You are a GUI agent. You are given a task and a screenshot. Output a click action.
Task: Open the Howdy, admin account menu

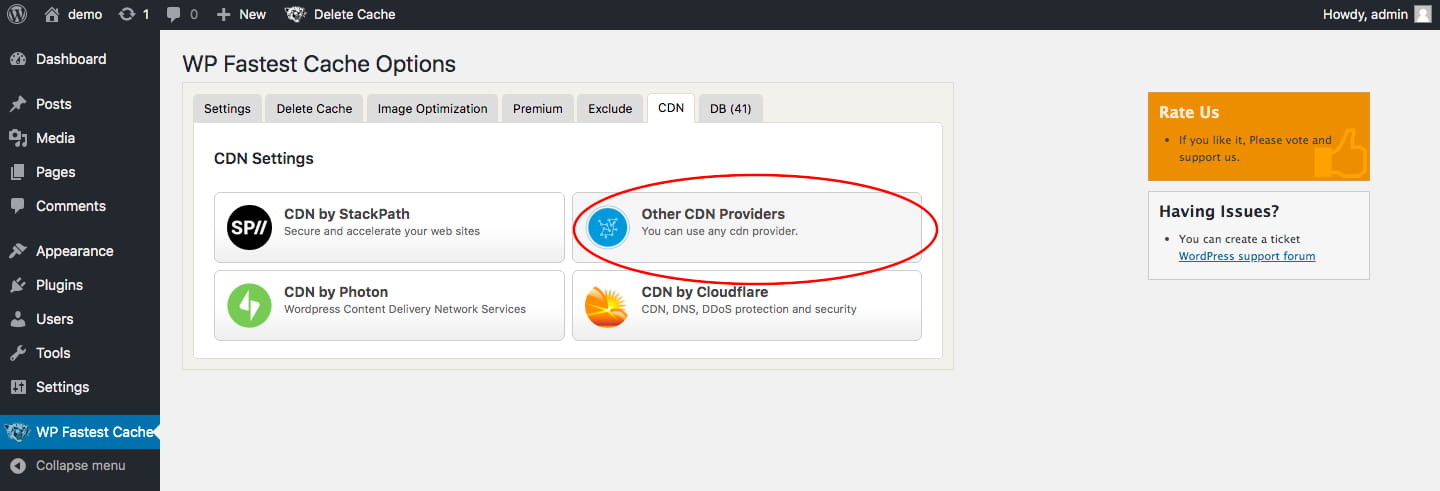(x=1379, y=14)
